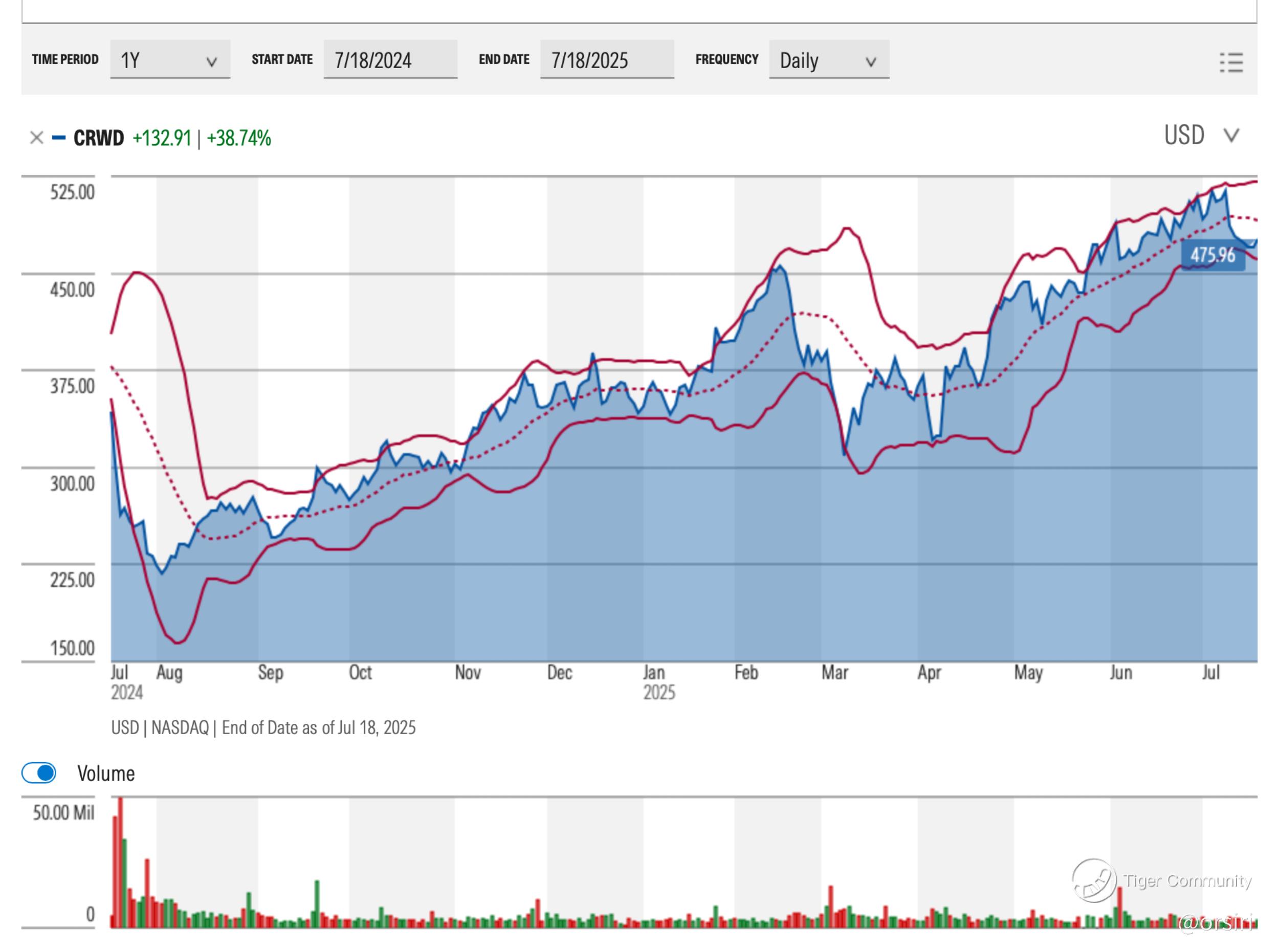Open the Frequency Daily dropdown

click(x=828, y=60)
